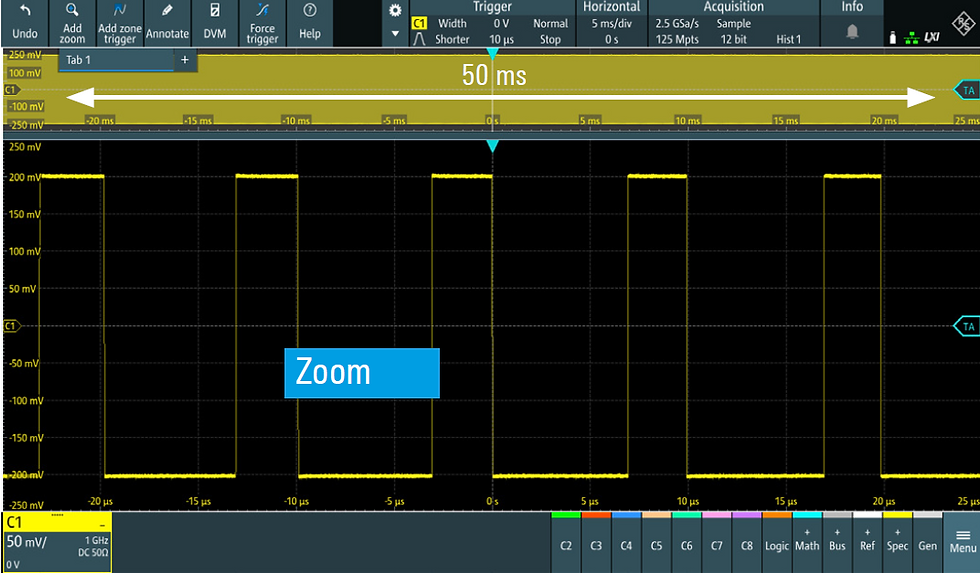This screenshot has height=573, width=980.
Task: Enable channel C6
Action: tap(686, 542)
